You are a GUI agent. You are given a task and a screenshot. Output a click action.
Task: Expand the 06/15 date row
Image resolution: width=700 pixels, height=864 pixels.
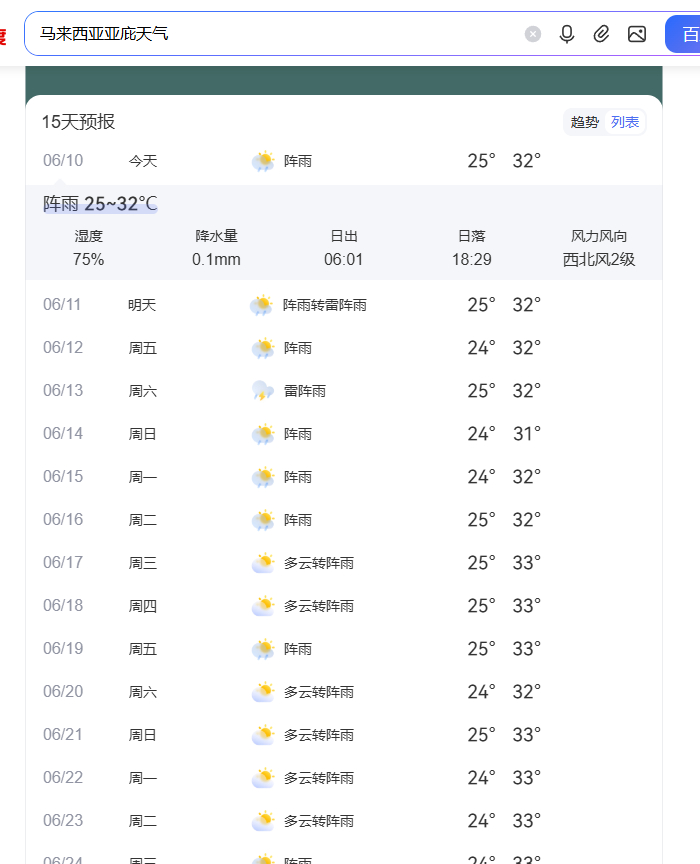[344, 477]
